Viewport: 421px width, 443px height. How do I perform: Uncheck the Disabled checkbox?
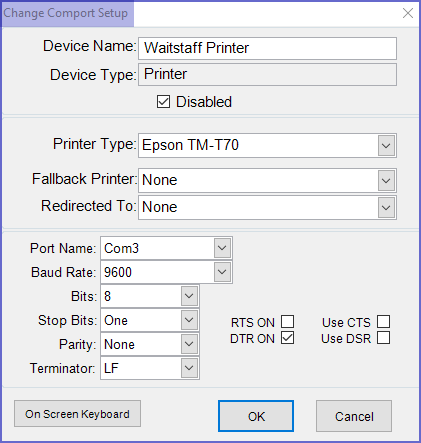coord(163,102)
